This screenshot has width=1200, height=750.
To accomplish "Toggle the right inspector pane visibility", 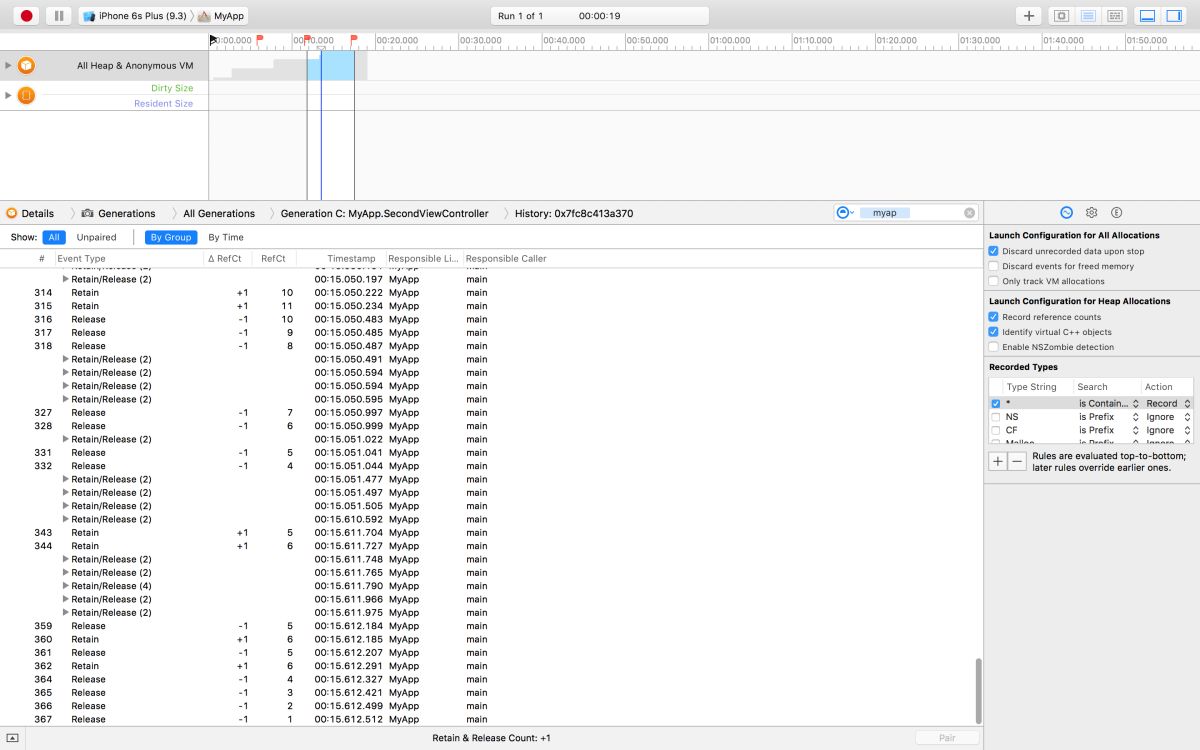I will tap(1174, 16).
